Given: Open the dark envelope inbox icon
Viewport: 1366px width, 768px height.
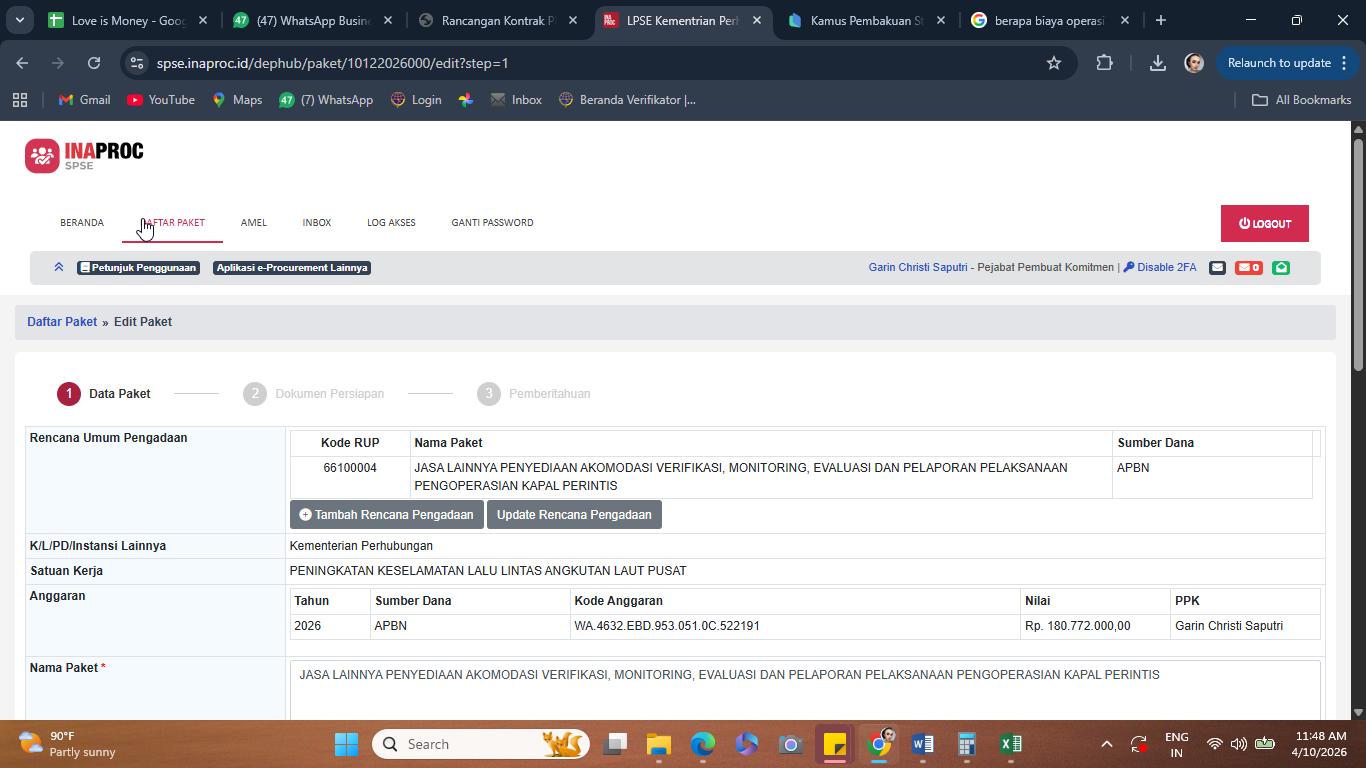Looking at the screenshot, I should pyautogui.click(x=1217, y=267).
